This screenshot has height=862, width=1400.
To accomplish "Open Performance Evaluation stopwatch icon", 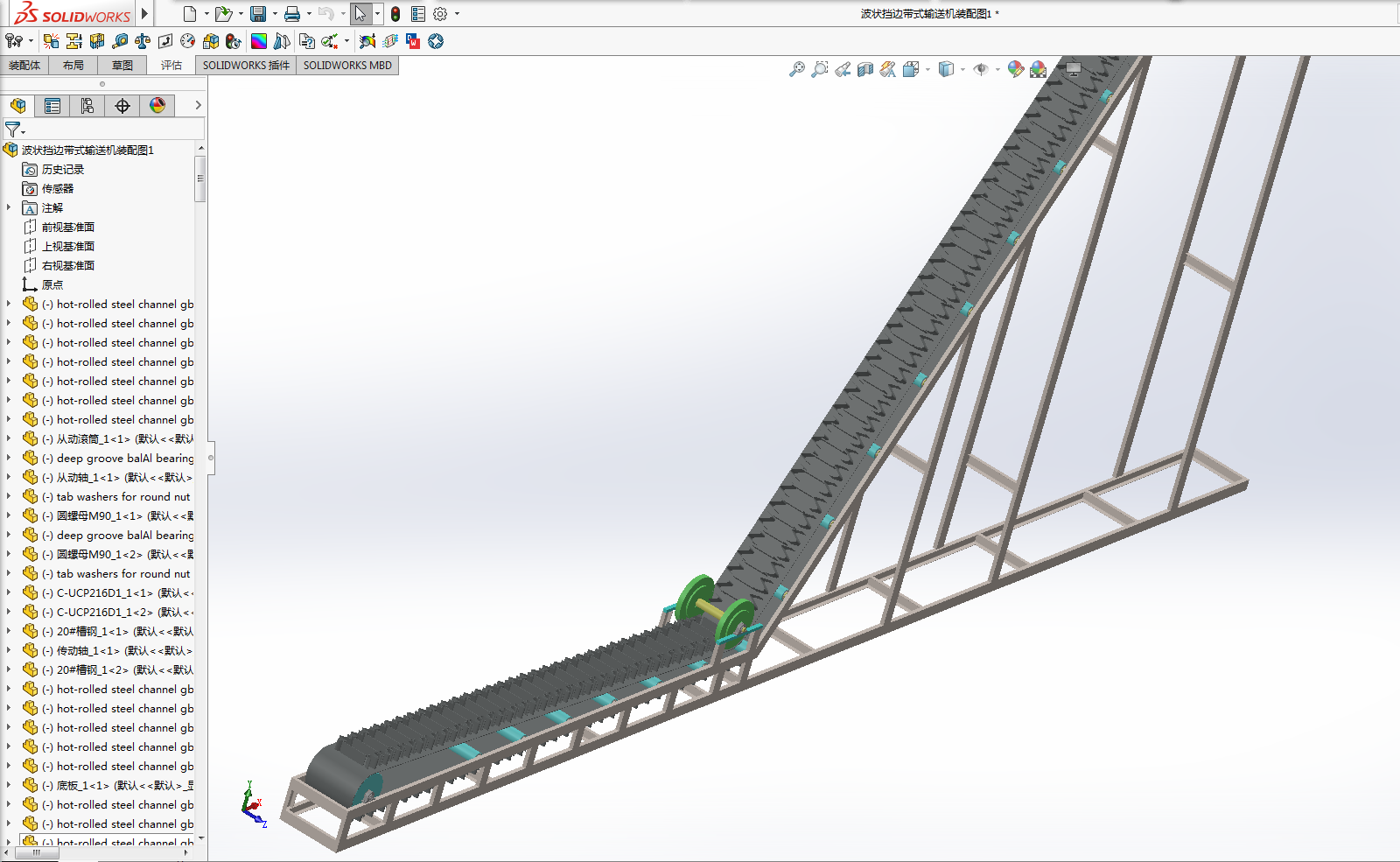I will pos(234,41).
